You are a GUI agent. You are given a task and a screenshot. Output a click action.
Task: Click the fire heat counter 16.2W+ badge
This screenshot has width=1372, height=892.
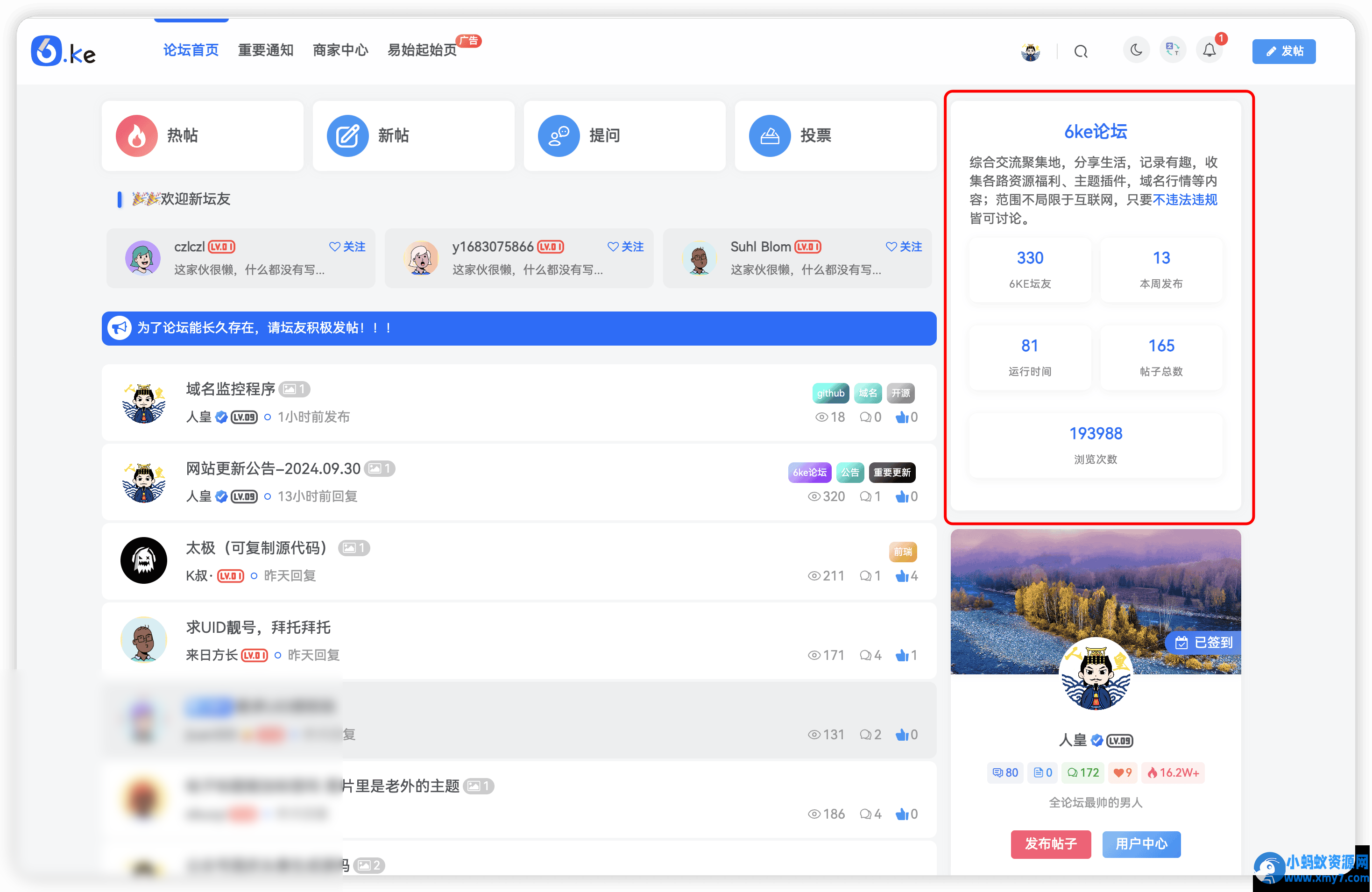point(1173,772)
